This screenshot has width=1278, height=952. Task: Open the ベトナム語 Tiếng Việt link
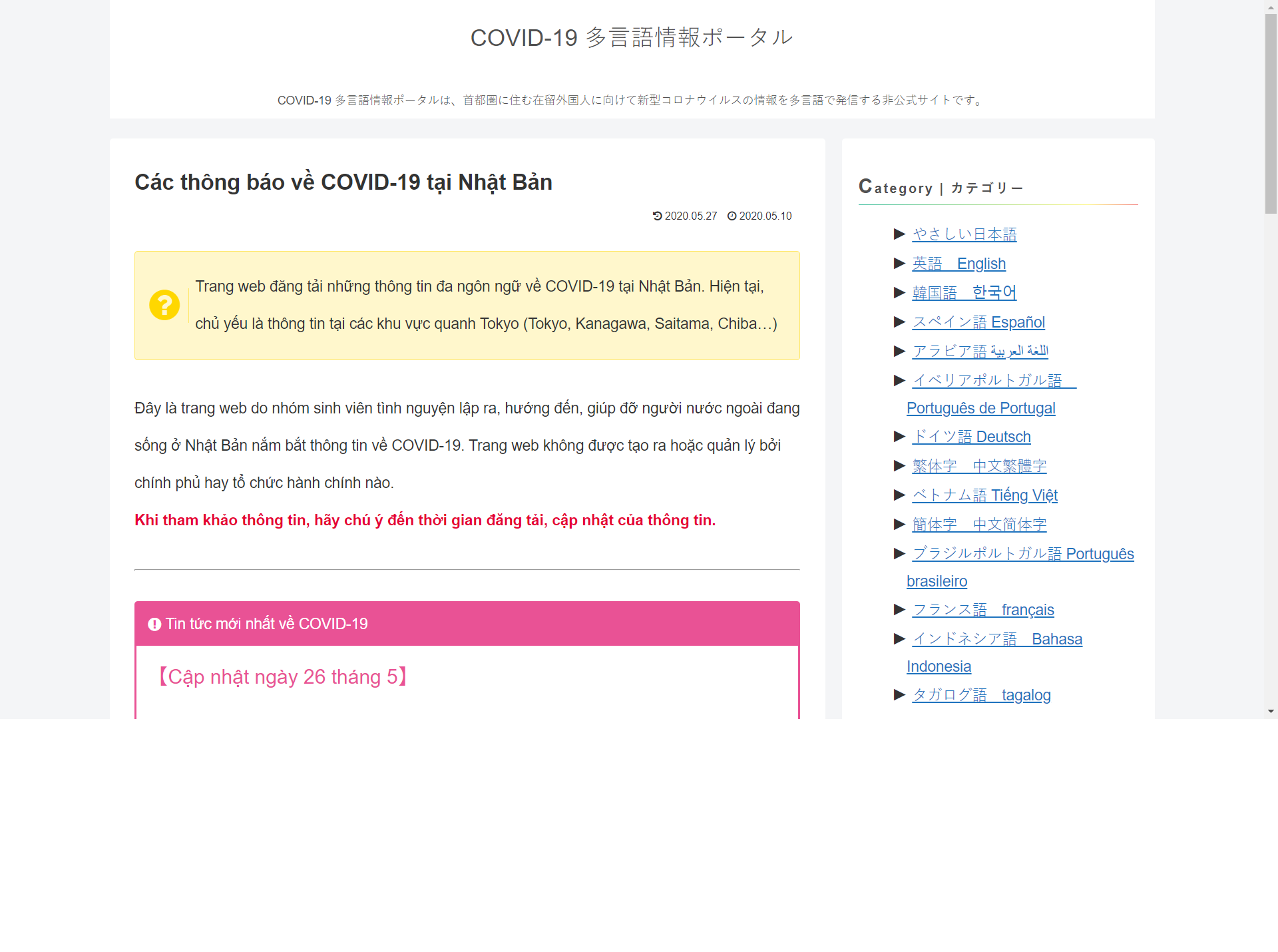(x=984, y=495)
